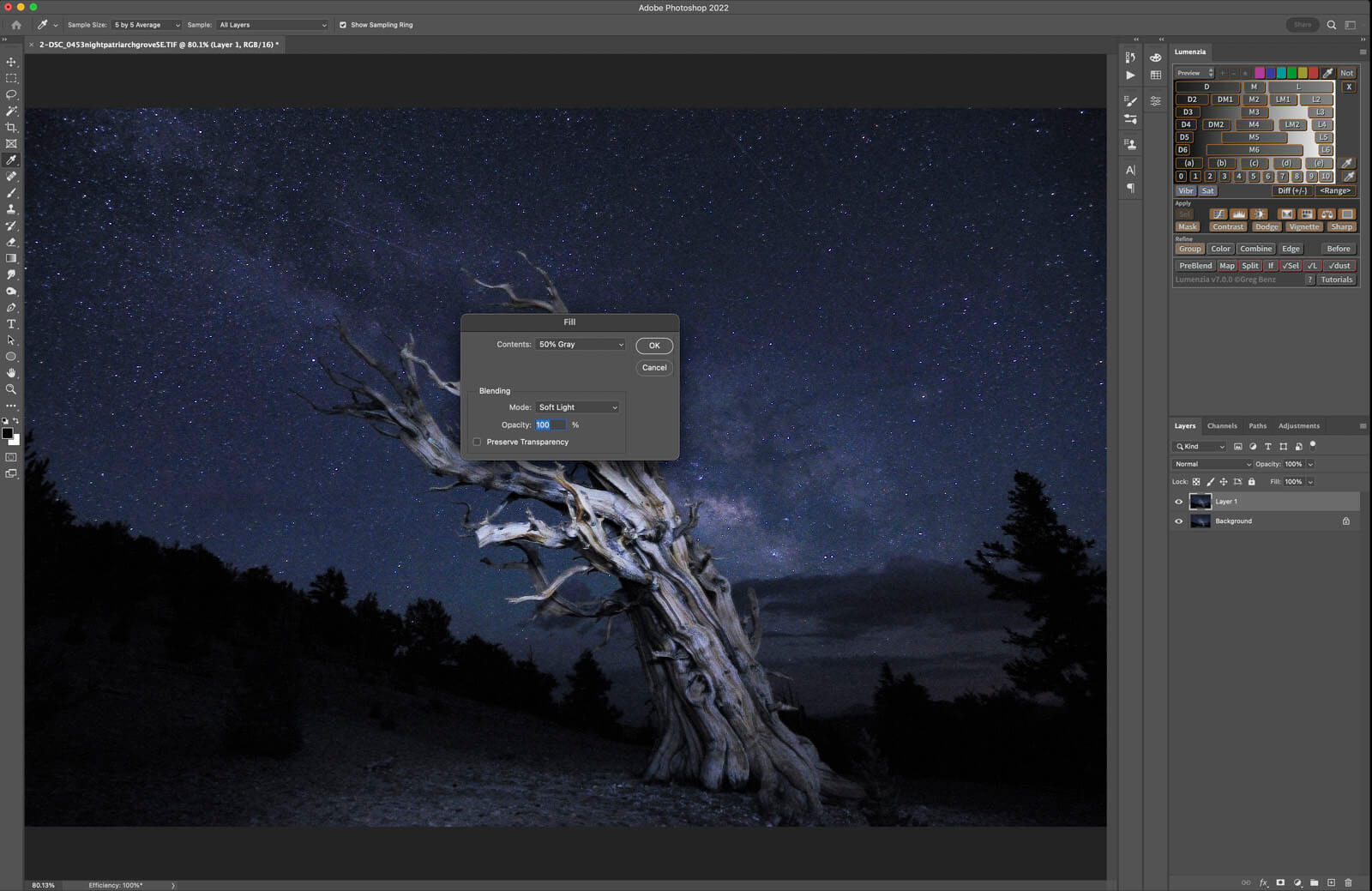
Task: Select the Crop tool
Action: pyautogui.click(x=11, y=127)
